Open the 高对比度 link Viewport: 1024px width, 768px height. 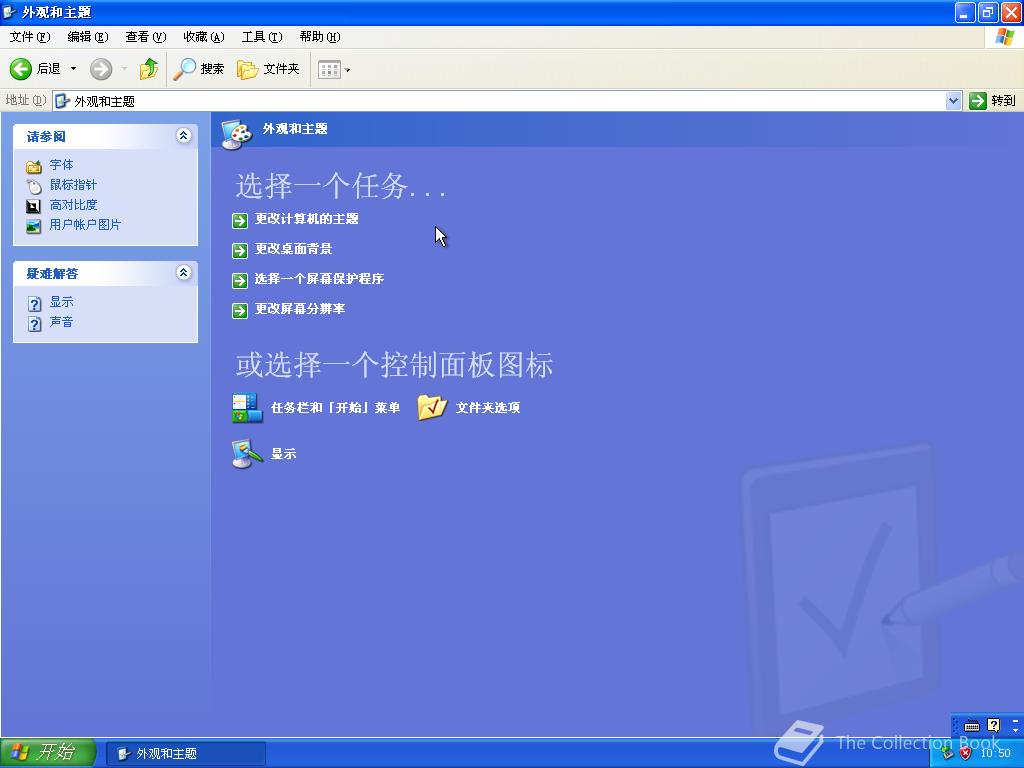[x=73, y=205]
